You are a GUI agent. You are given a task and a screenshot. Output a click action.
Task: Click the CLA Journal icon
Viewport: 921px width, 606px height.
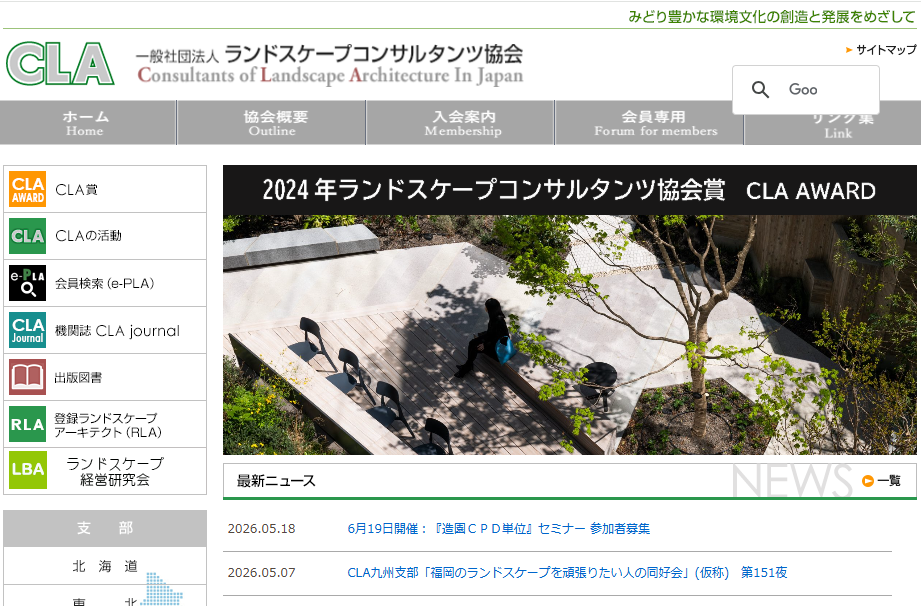click(x=28, y=330)
